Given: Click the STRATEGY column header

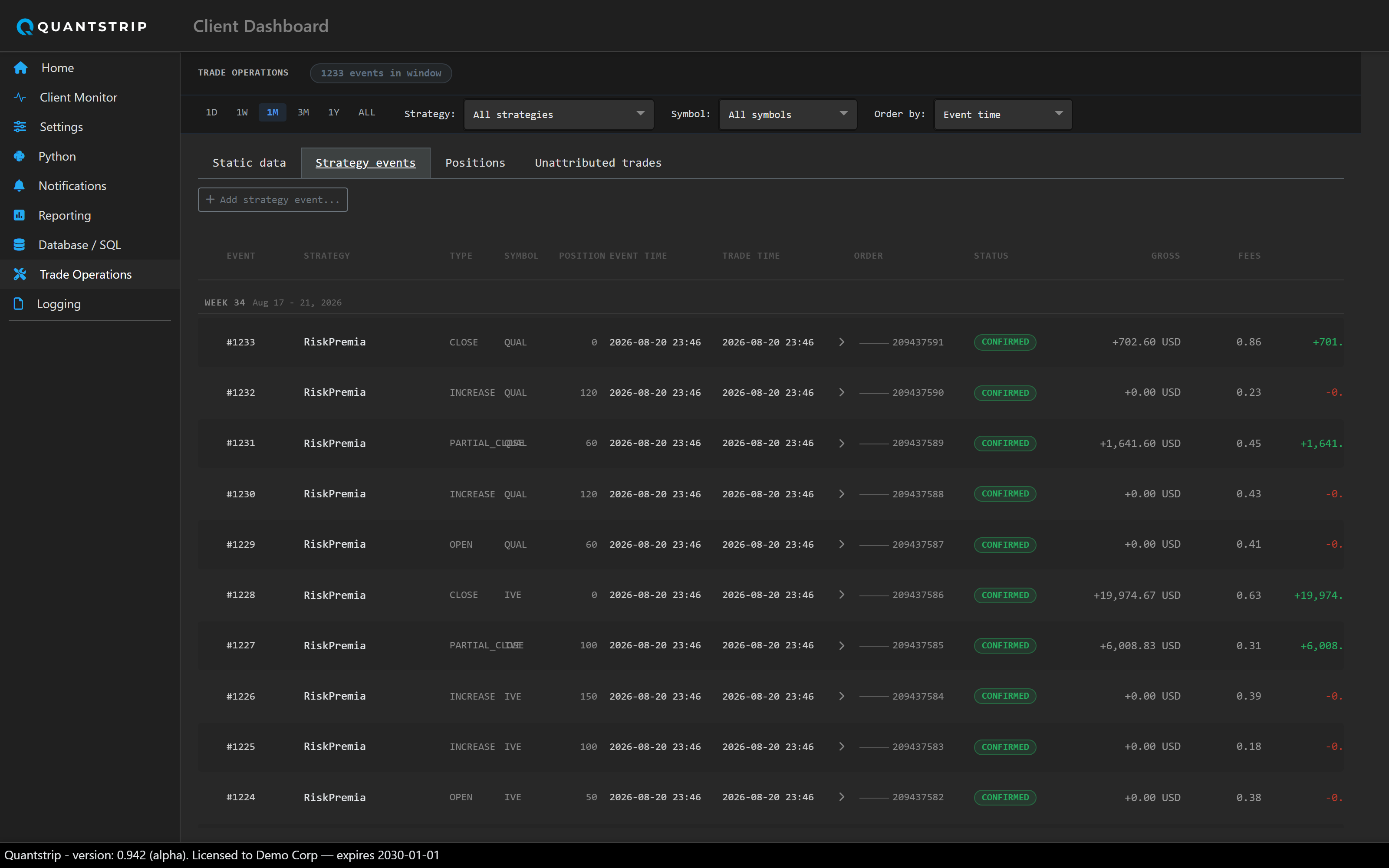Looking at the screenshot, I should 326,256.
